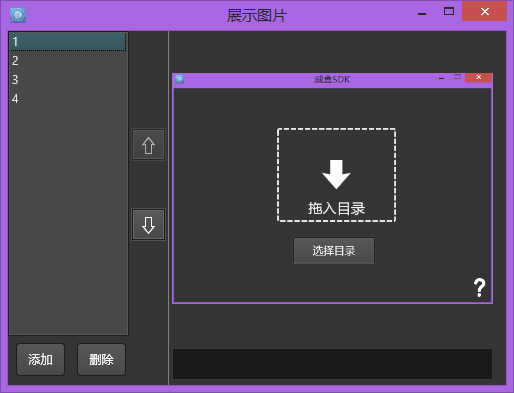The height and width of the screenshot is (393, 514).
Task: Click the move-down arrow button
Action: [148, 224]
